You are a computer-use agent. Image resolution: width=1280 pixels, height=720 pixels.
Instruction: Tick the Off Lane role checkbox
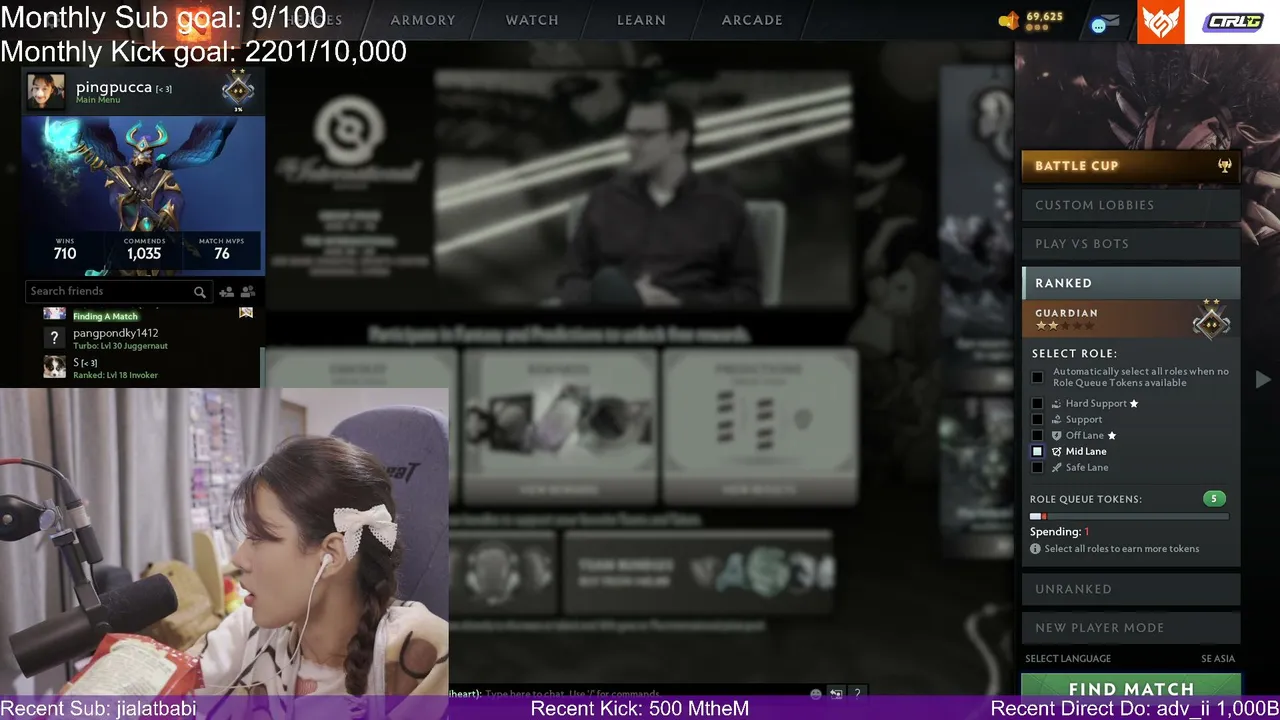(1037, 436)
